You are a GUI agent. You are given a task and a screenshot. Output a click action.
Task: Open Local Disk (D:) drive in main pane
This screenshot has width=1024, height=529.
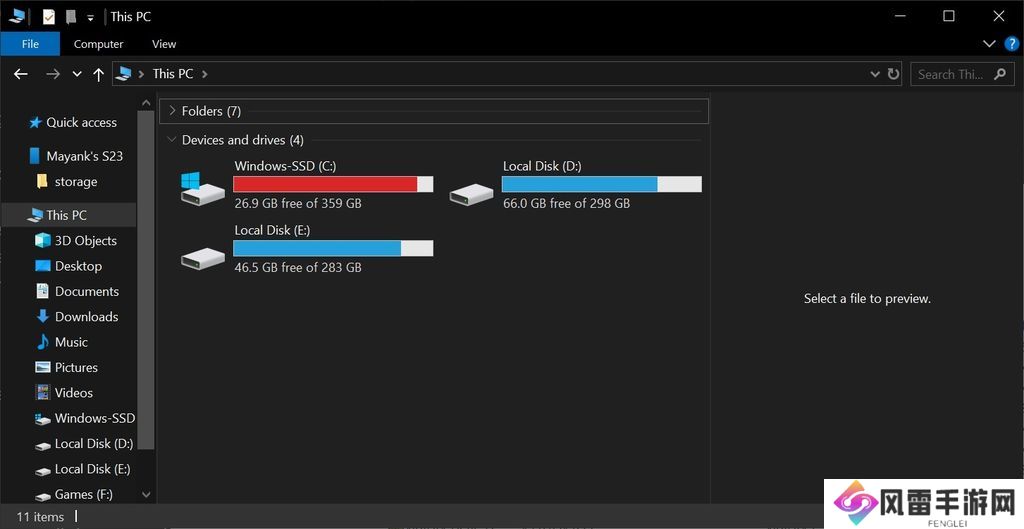coord(472,192)
